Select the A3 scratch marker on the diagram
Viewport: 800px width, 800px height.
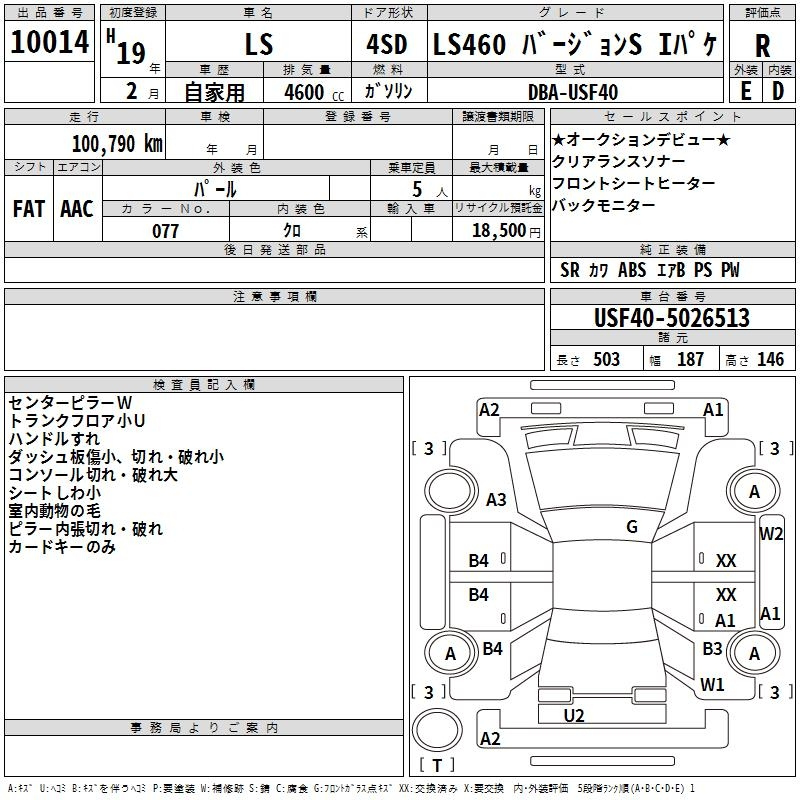click(494, 500)
